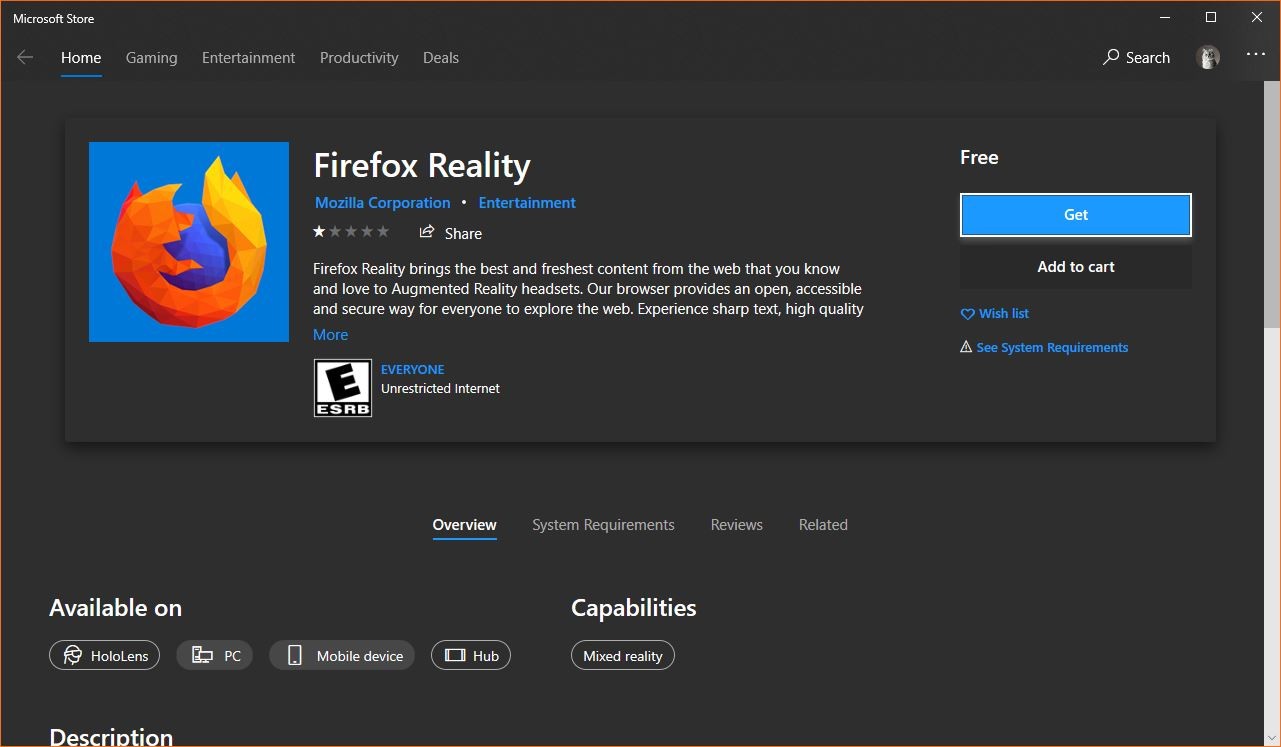This screenshot has width=1281, height=747.
Task: Open the Entertainment category link under title
Action: (x=527, y=203)
